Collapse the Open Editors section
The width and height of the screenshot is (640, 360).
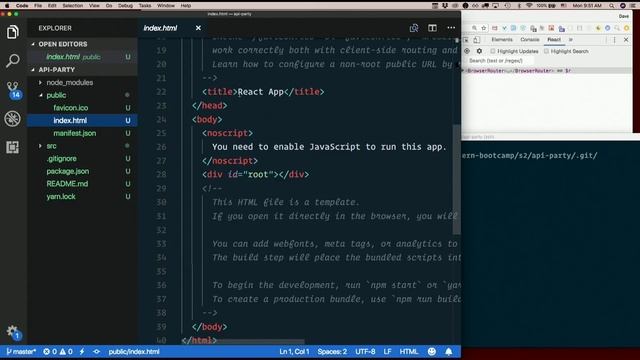pyautogui.click(x=33, y=44)
